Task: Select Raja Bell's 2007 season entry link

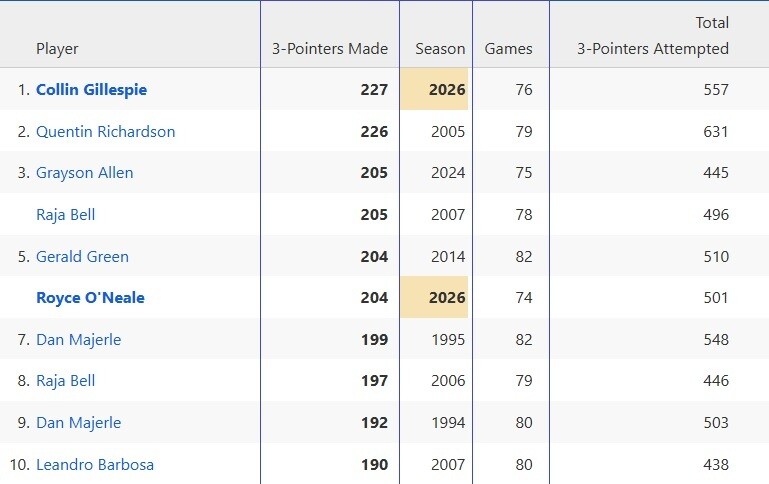Action: (65, 215)
